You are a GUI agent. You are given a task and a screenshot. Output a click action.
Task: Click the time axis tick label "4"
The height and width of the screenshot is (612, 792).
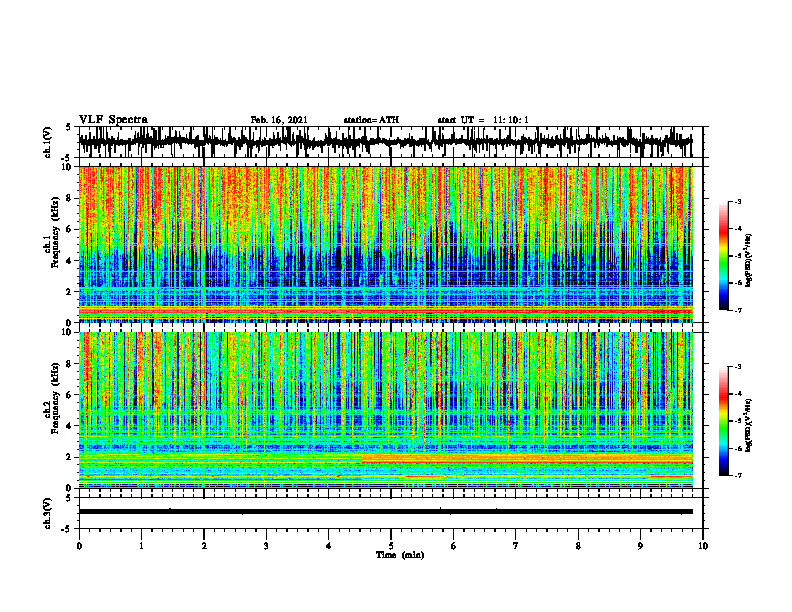tap(329, 546)
